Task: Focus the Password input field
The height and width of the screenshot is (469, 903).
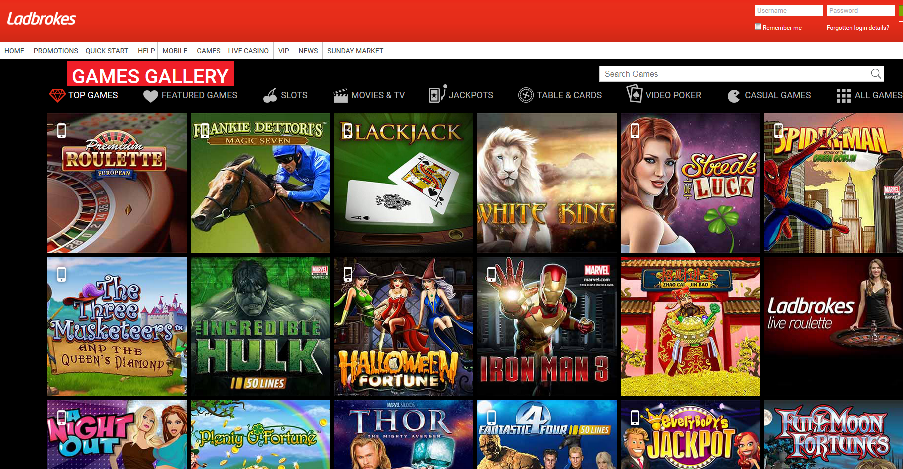Action: point(861,10)
